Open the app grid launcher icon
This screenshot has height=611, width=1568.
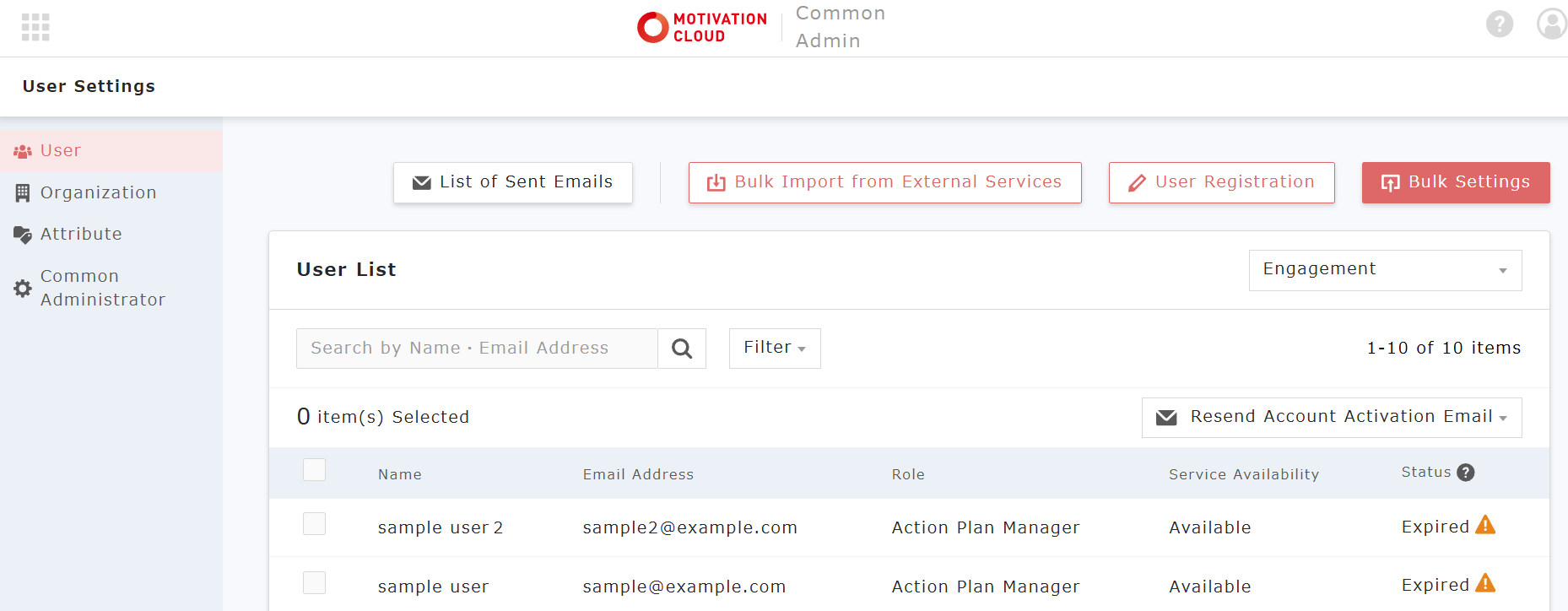[35, 27]
